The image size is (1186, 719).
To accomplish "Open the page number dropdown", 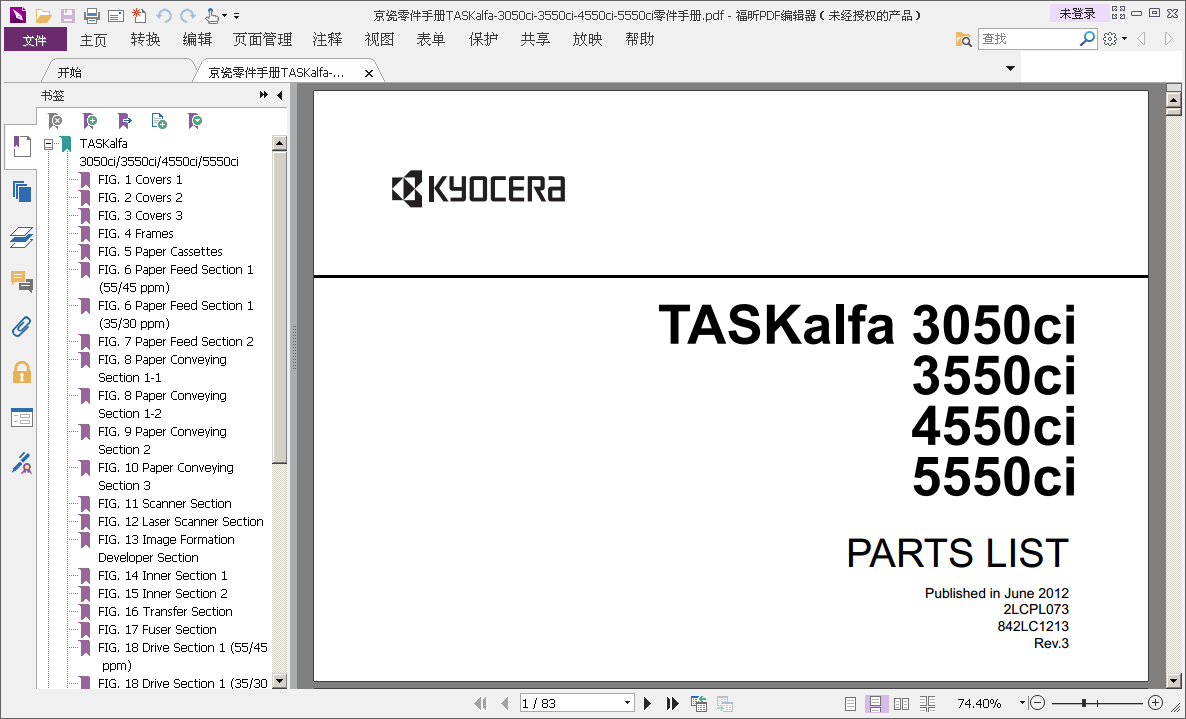I will click(x=627, y=703).
